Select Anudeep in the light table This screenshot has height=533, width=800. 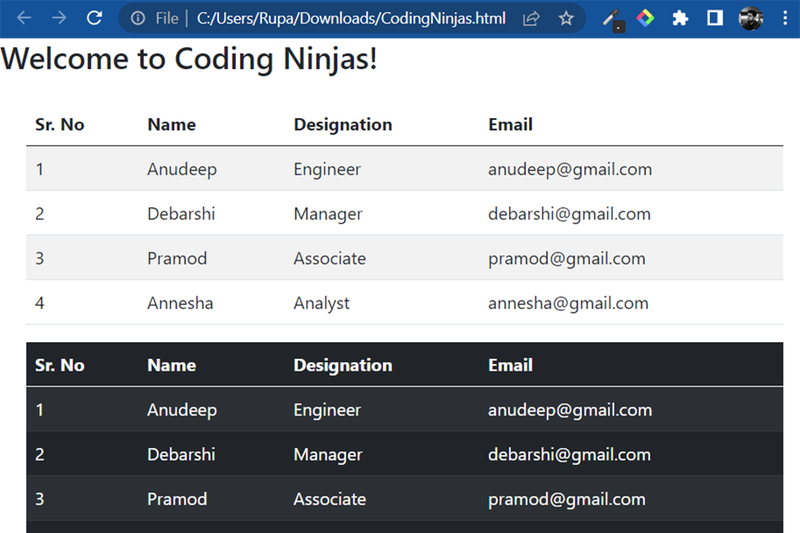(182, 169)
